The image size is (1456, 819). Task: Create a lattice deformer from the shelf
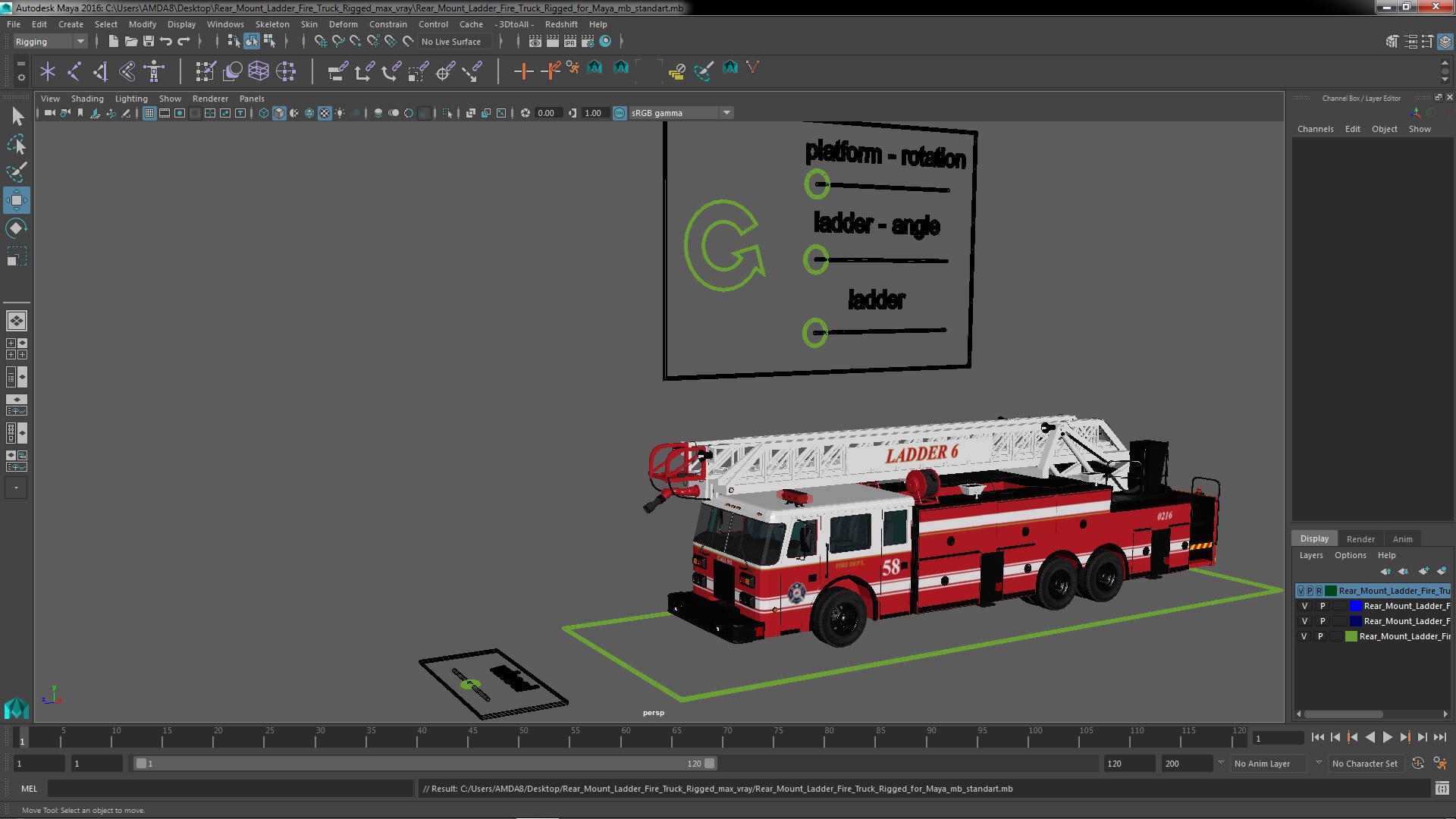point(259,71)
